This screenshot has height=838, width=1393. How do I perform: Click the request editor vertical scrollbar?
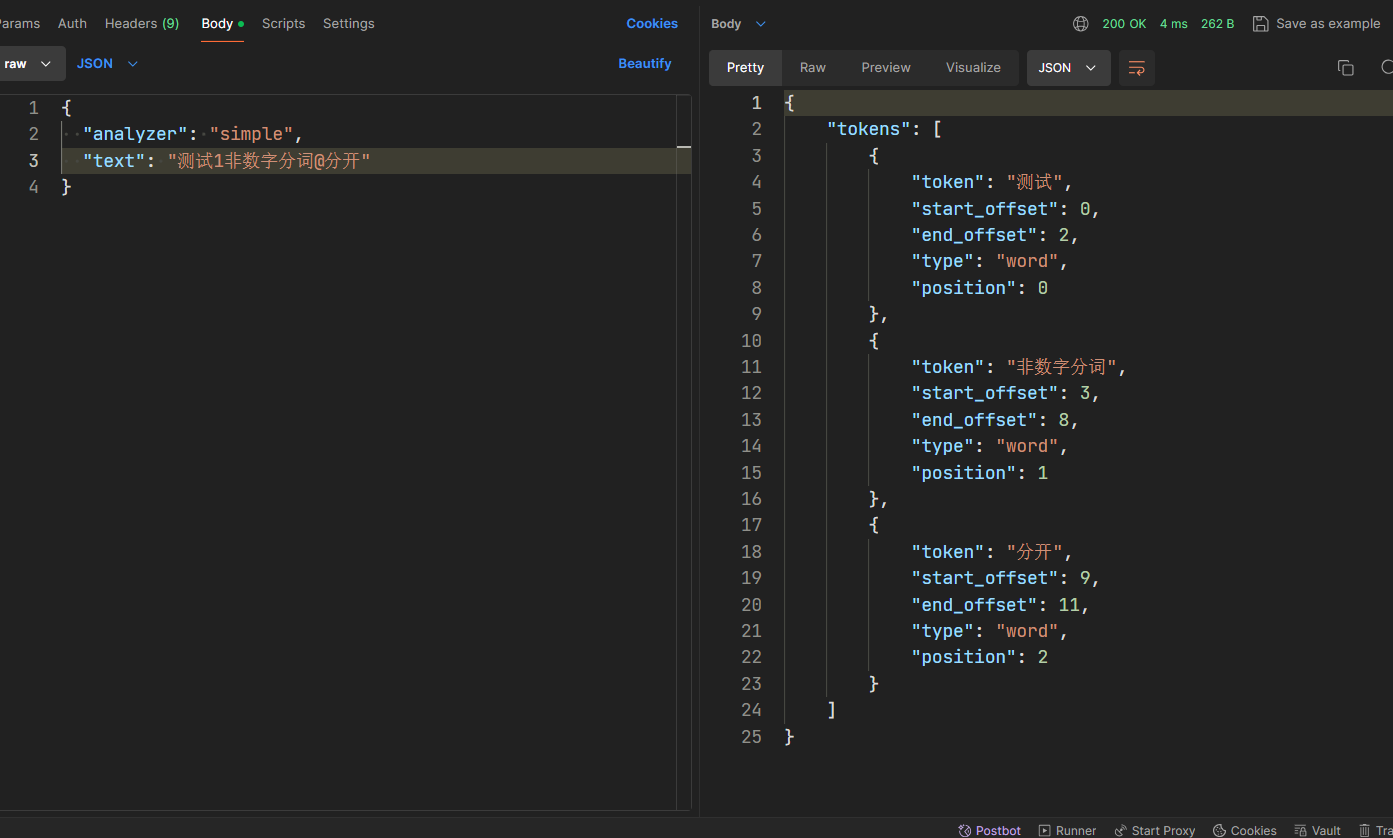pos(684,450)
